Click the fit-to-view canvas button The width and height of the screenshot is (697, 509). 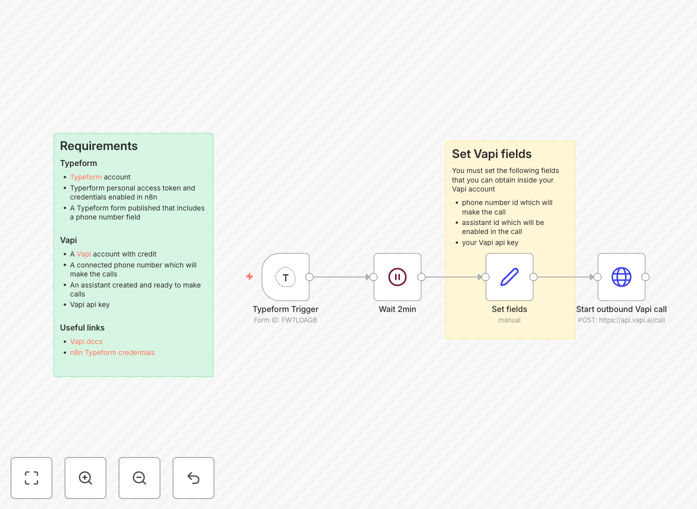[x=32, y=478]
